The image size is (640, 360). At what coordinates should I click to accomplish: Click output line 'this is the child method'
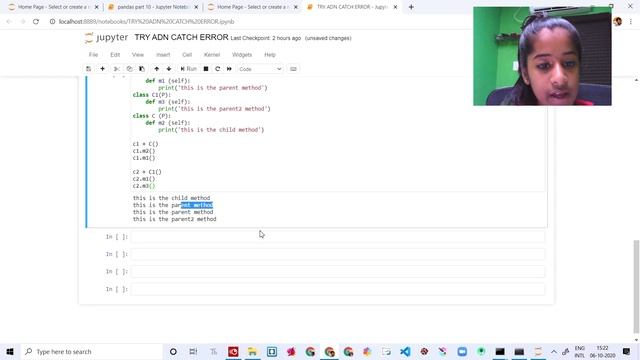(171, 198)
